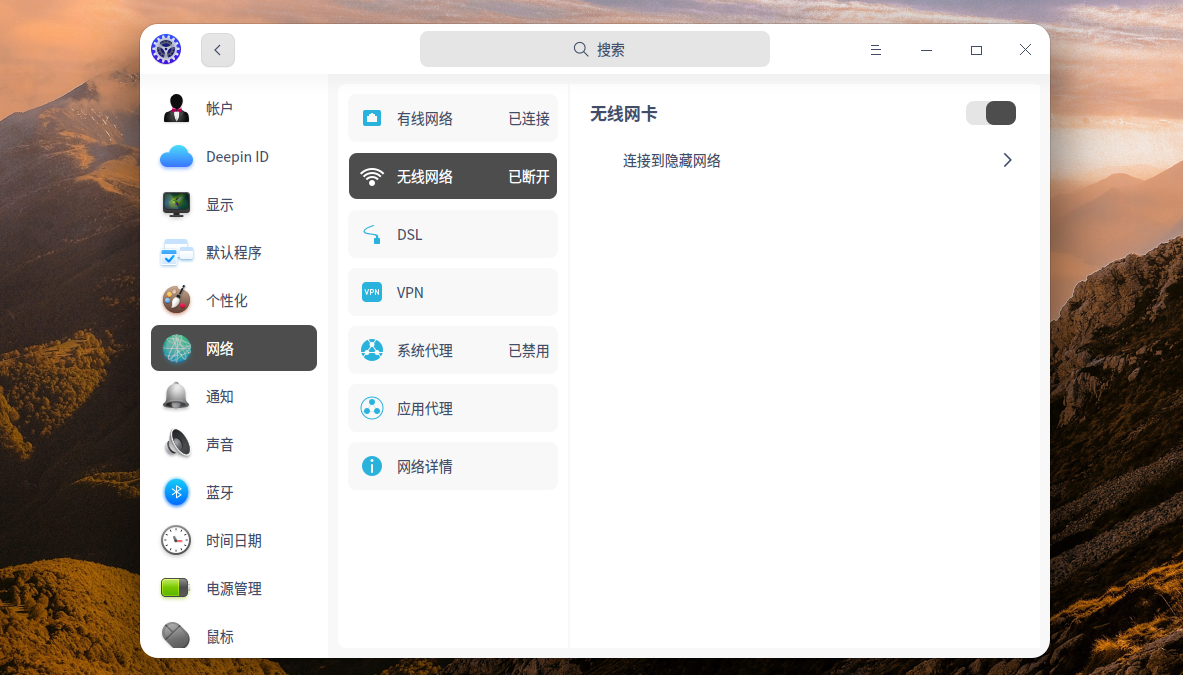1183x675 pixels.
Task: Close the settings window
Action: [x=1025, y=50]
